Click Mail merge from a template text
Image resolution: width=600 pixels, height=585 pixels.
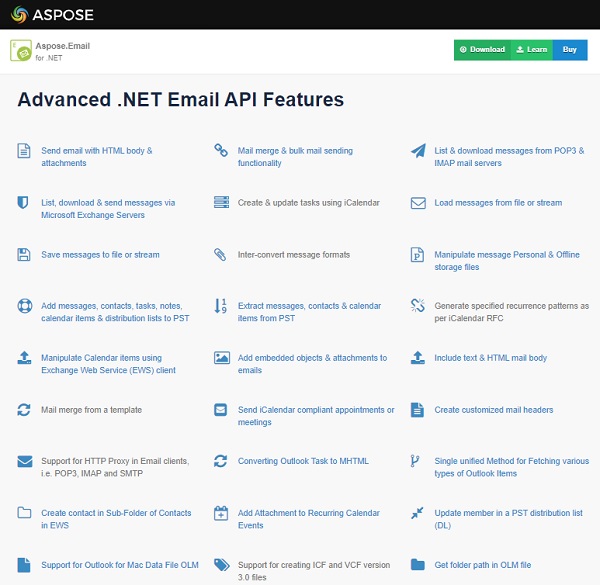pos(91,410)
